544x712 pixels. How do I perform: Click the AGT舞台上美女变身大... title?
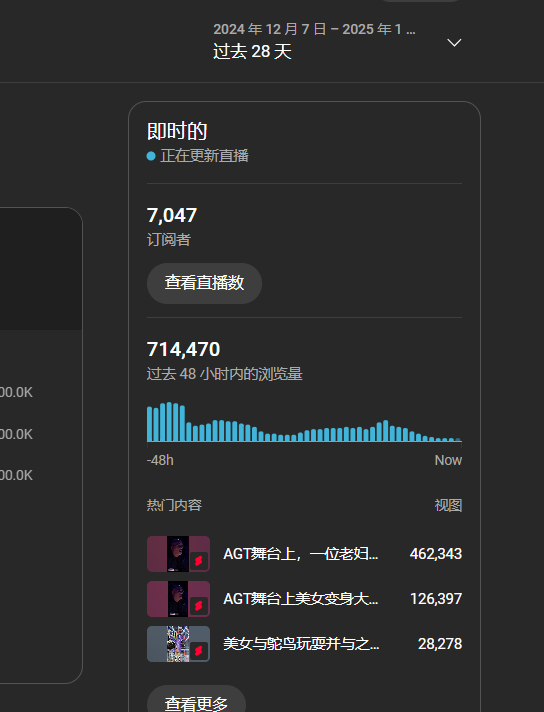coord(300,599)
